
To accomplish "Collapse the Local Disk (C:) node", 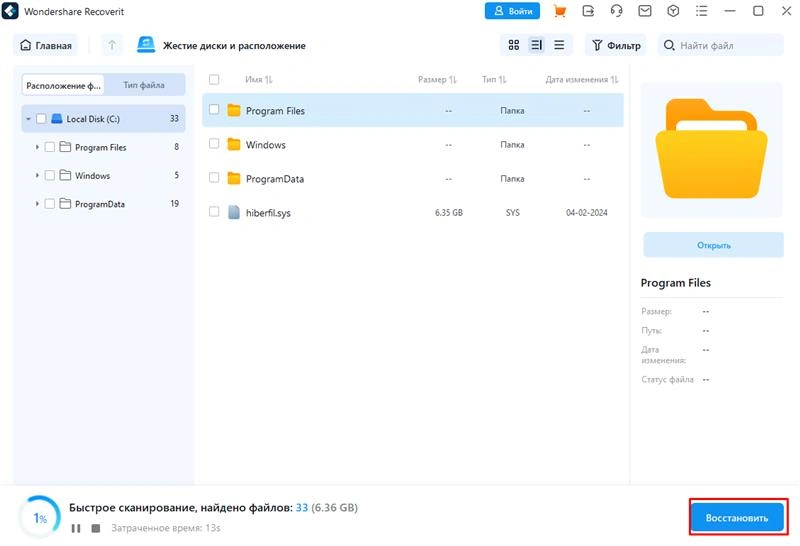I will [x=27, y=119].
